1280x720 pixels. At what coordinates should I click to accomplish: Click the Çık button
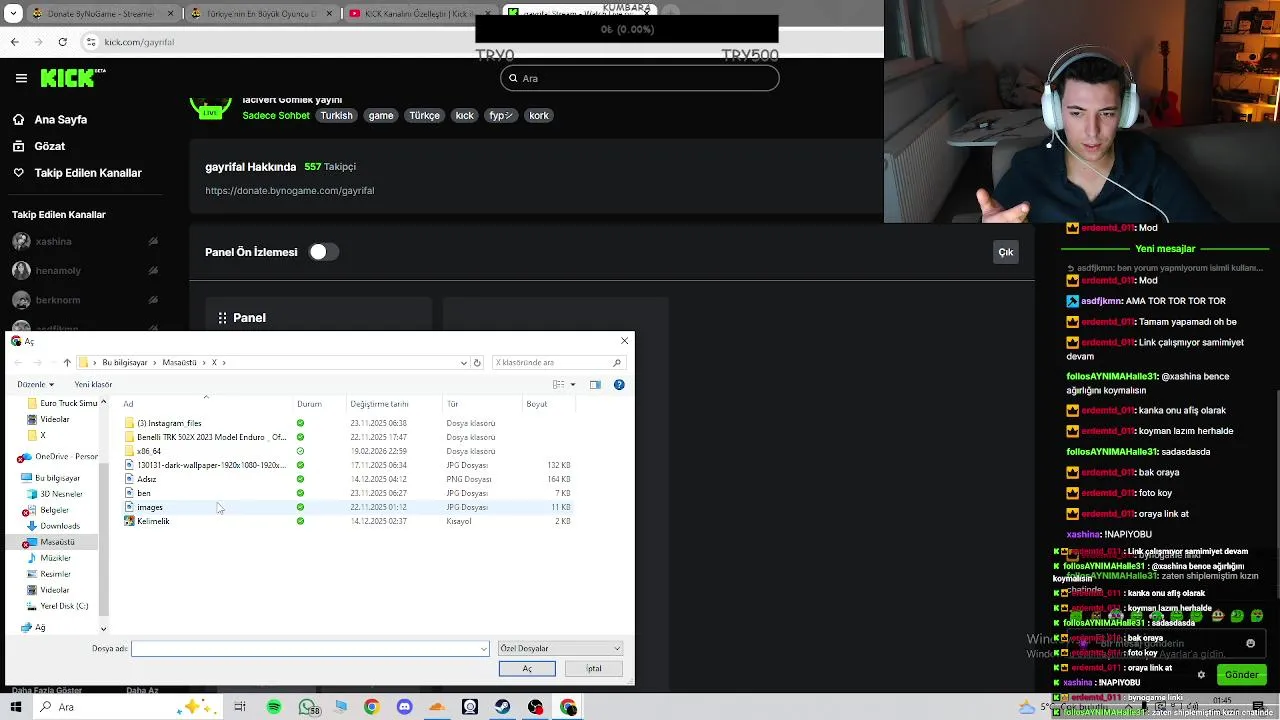tap(1006, 252)
